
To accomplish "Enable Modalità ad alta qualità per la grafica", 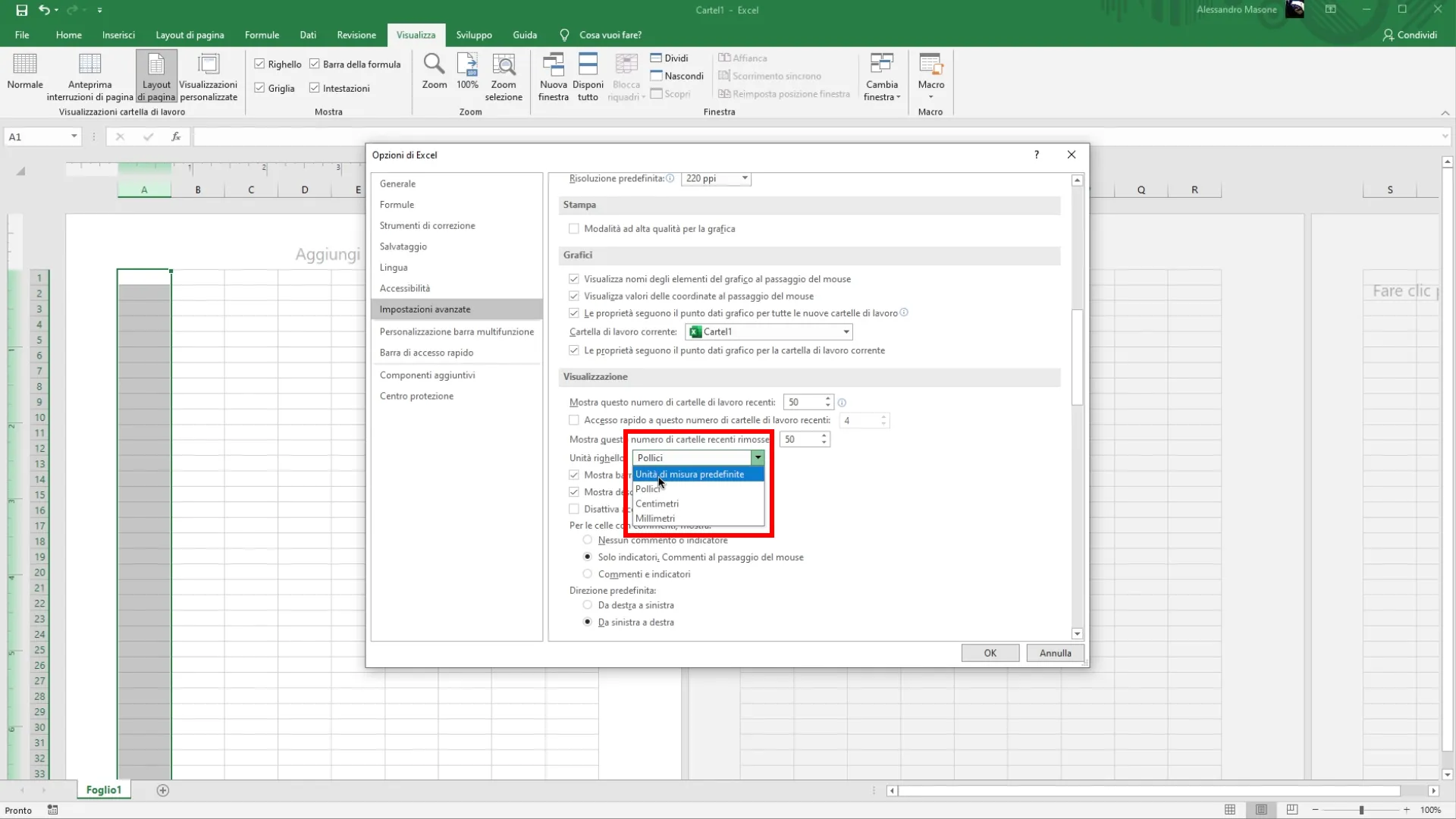I will coord(574,229).
